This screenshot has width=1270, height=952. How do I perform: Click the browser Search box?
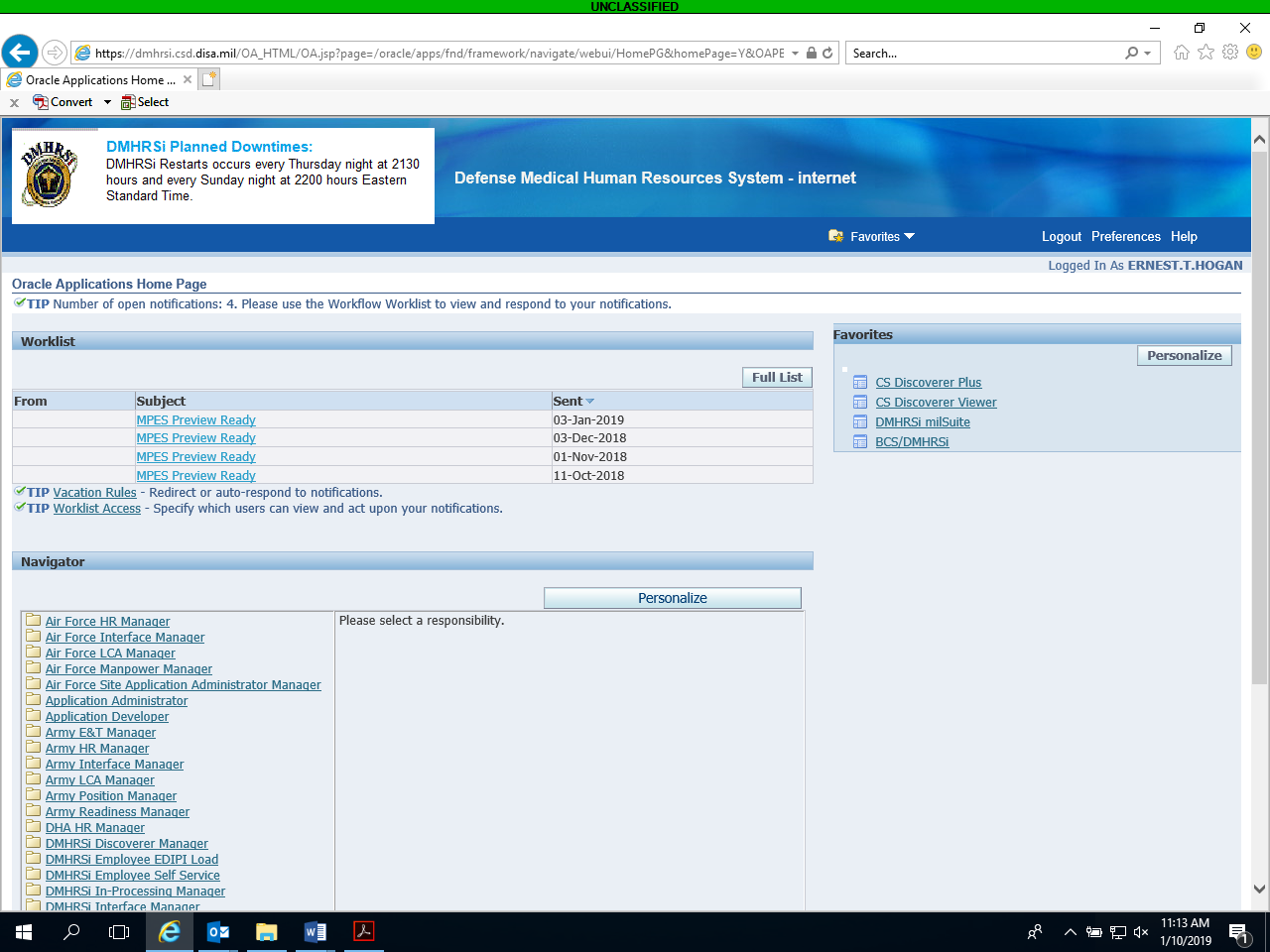click(986, 54)
